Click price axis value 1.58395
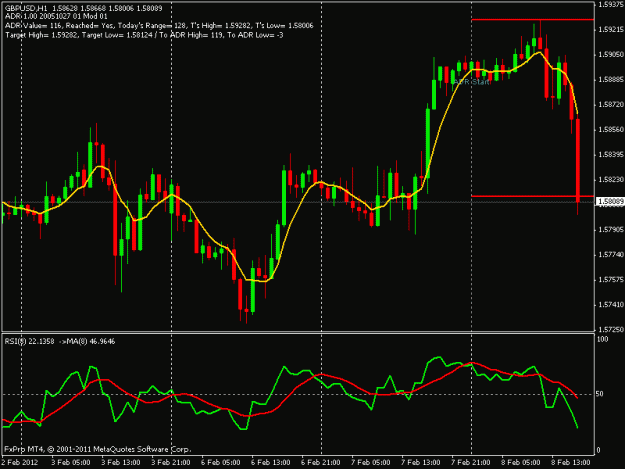The width and height of the screenshot is (625, 469). coord(611,155)
